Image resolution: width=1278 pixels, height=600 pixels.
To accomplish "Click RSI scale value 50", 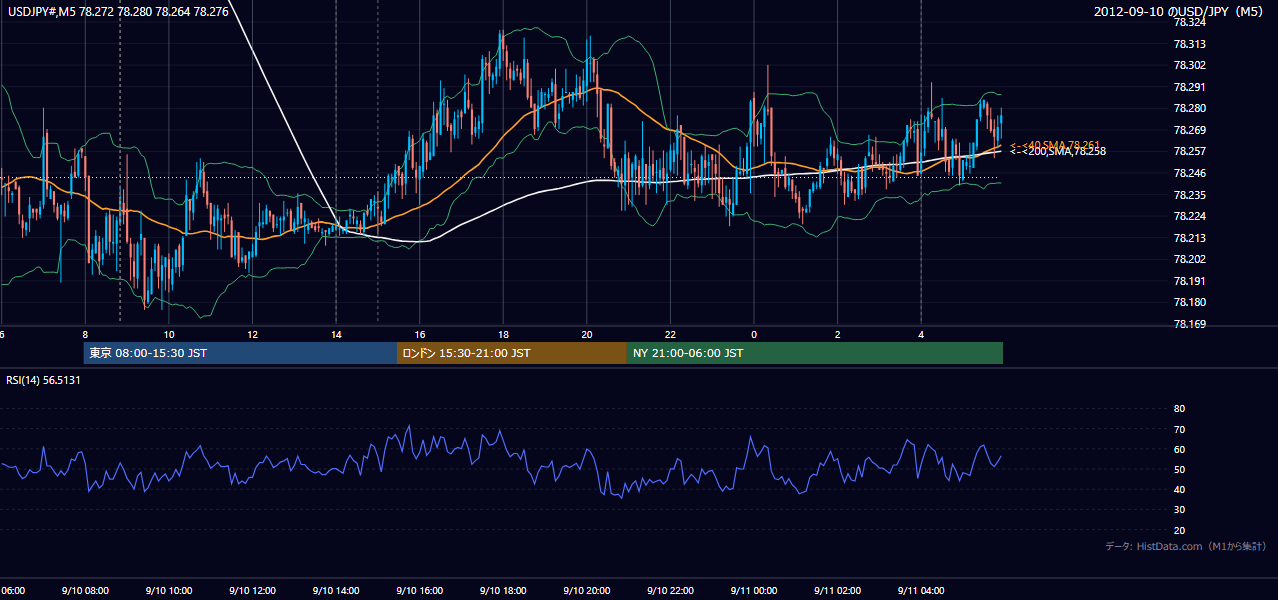I will point(1179,469).
